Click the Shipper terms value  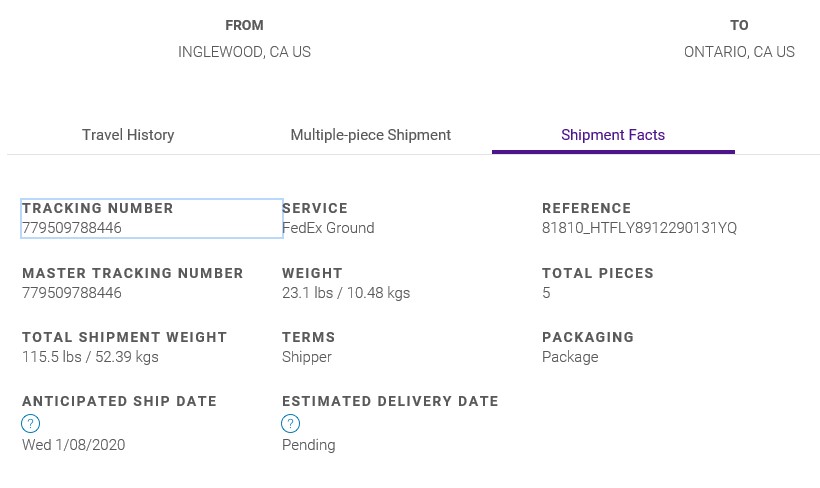pyautogui.click(x=307, y=357)
